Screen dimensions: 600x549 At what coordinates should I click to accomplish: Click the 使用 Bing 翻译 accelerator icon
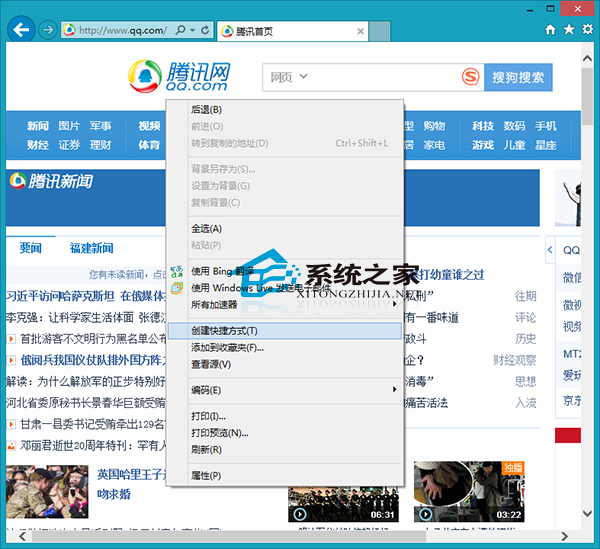(x=177, y=271)
